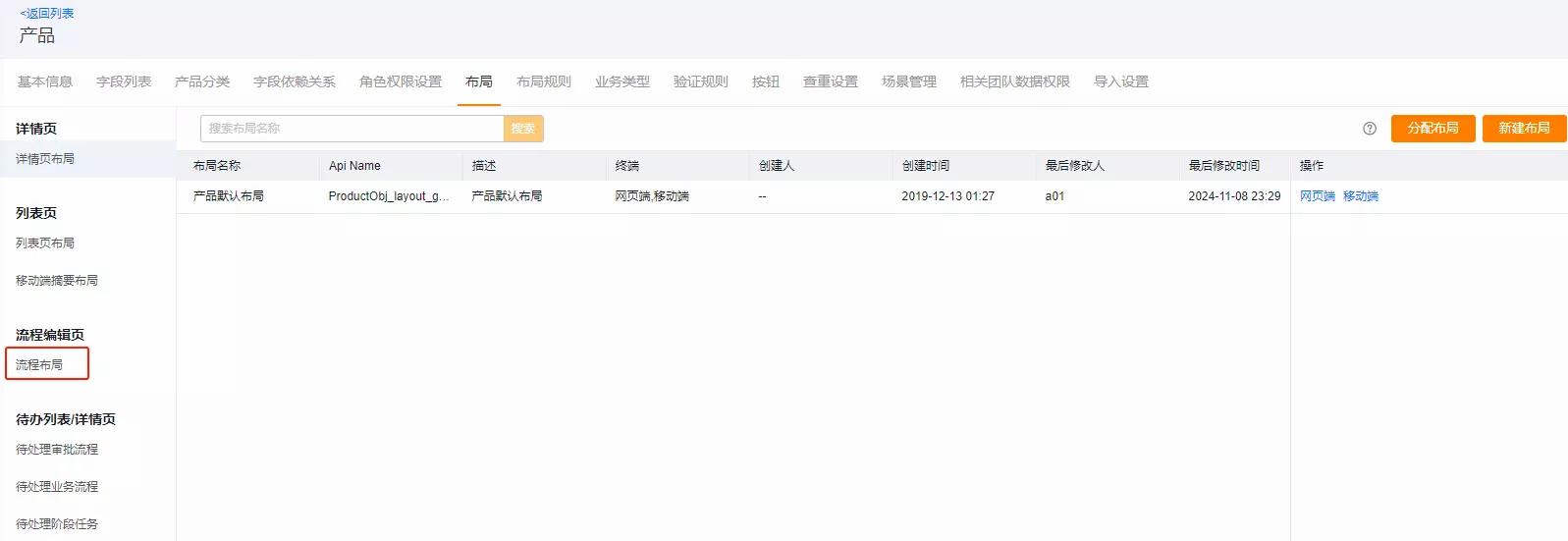
Task: Select 待处理审批流程 in the sidebar
Action: pos(57,450)
